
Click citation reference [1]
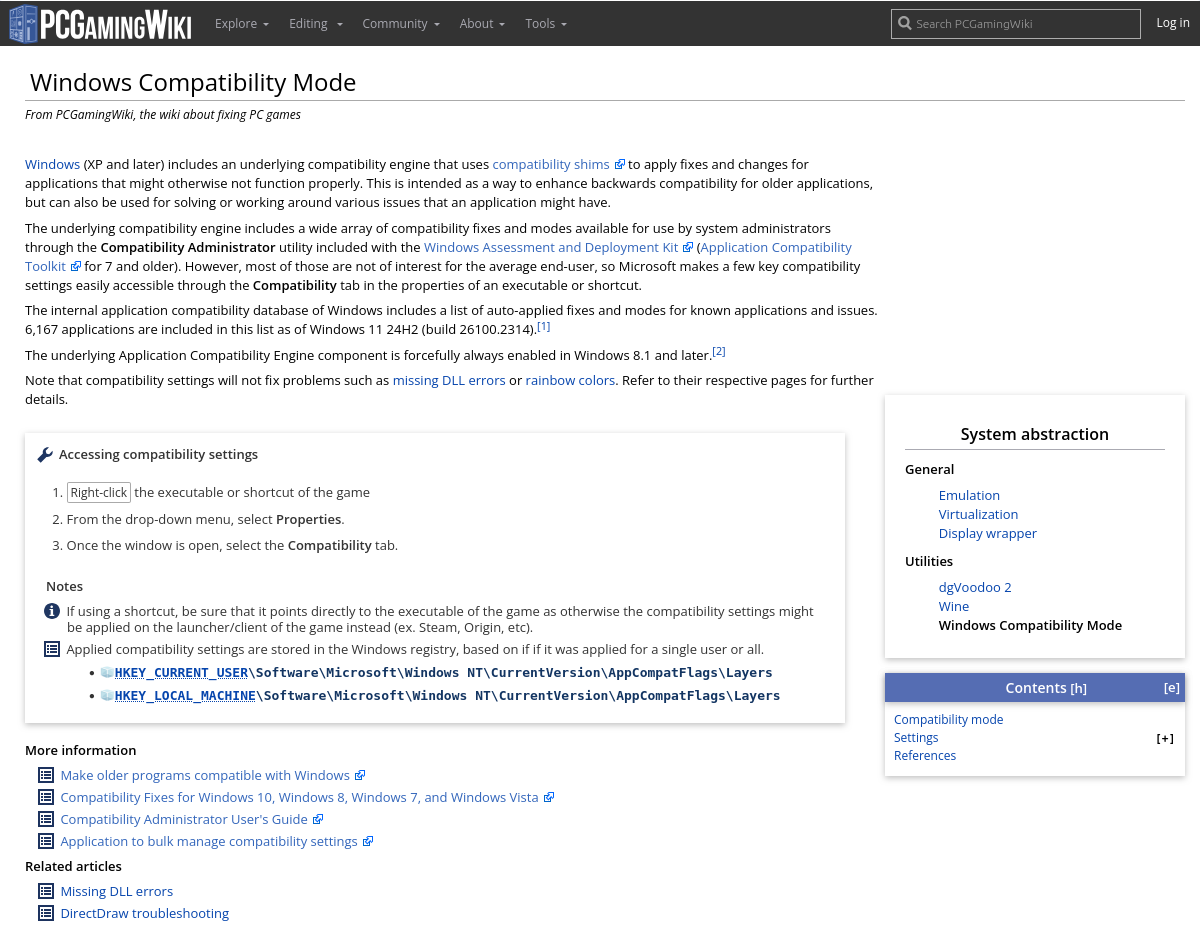[543, 326]
